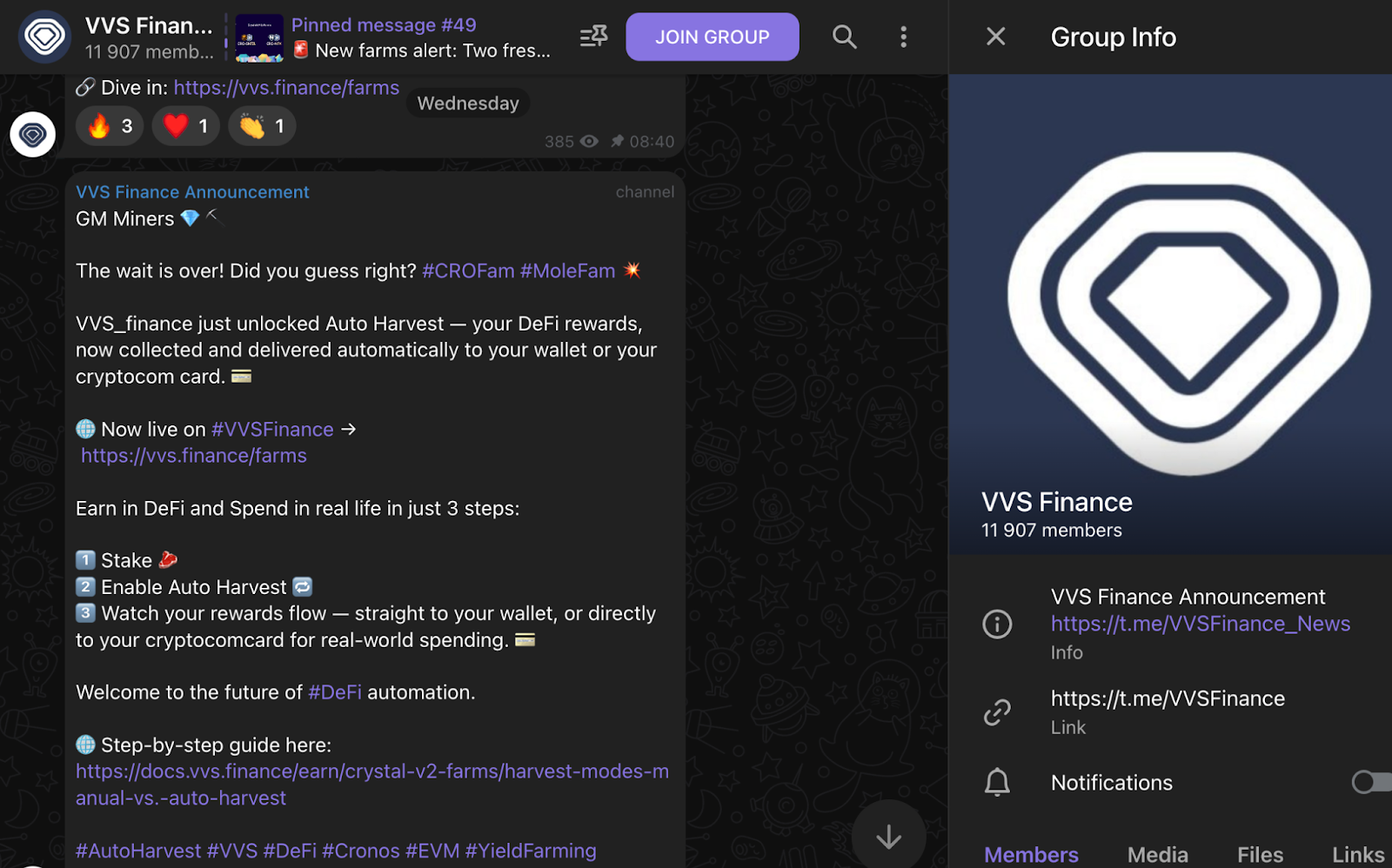Search messages with the magnifier icon
Image resolution: width=1392 pixels, height=868 pixels.
[844, 37]
